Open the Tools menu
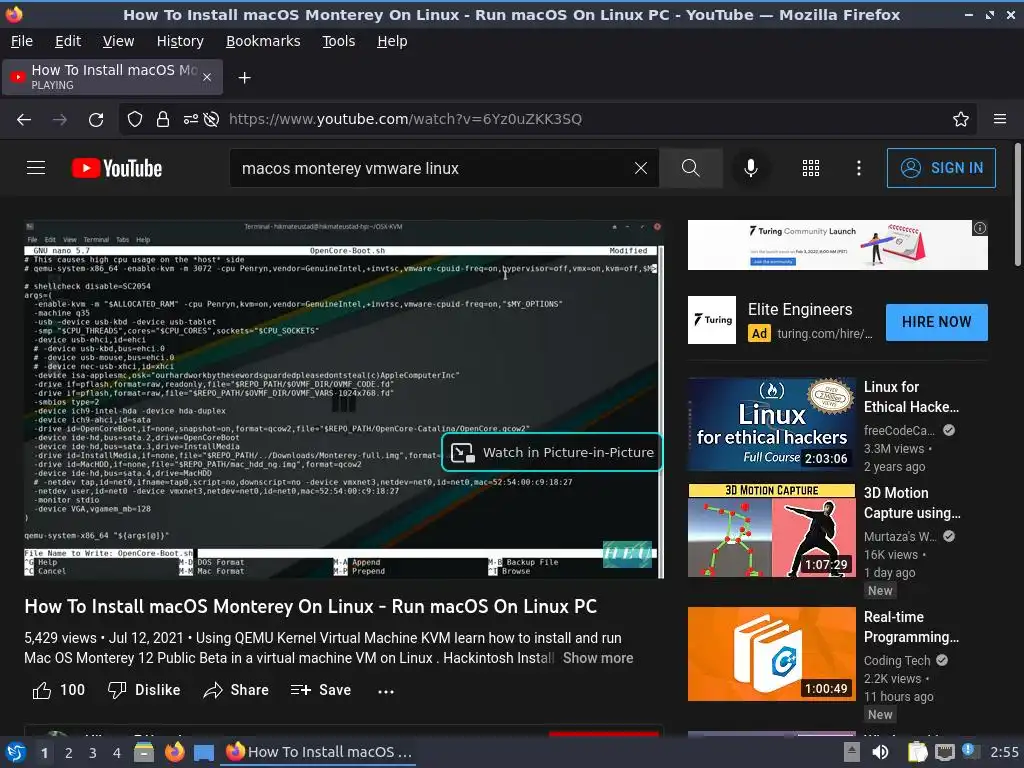This screenshot has width=1024, height=768. (338, 41)
